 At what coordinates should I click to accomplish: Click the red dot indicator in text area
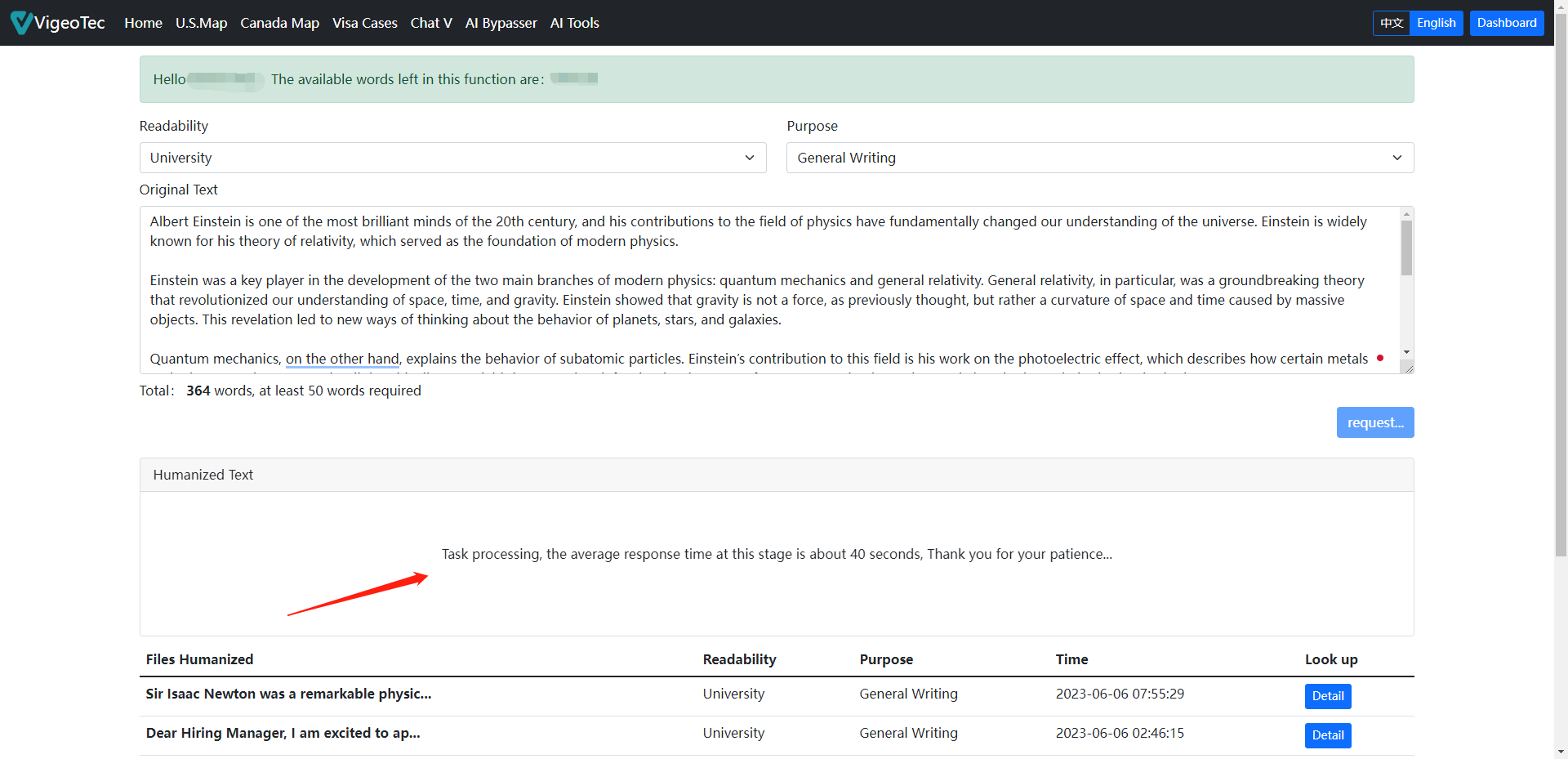tap(1380, 358)
